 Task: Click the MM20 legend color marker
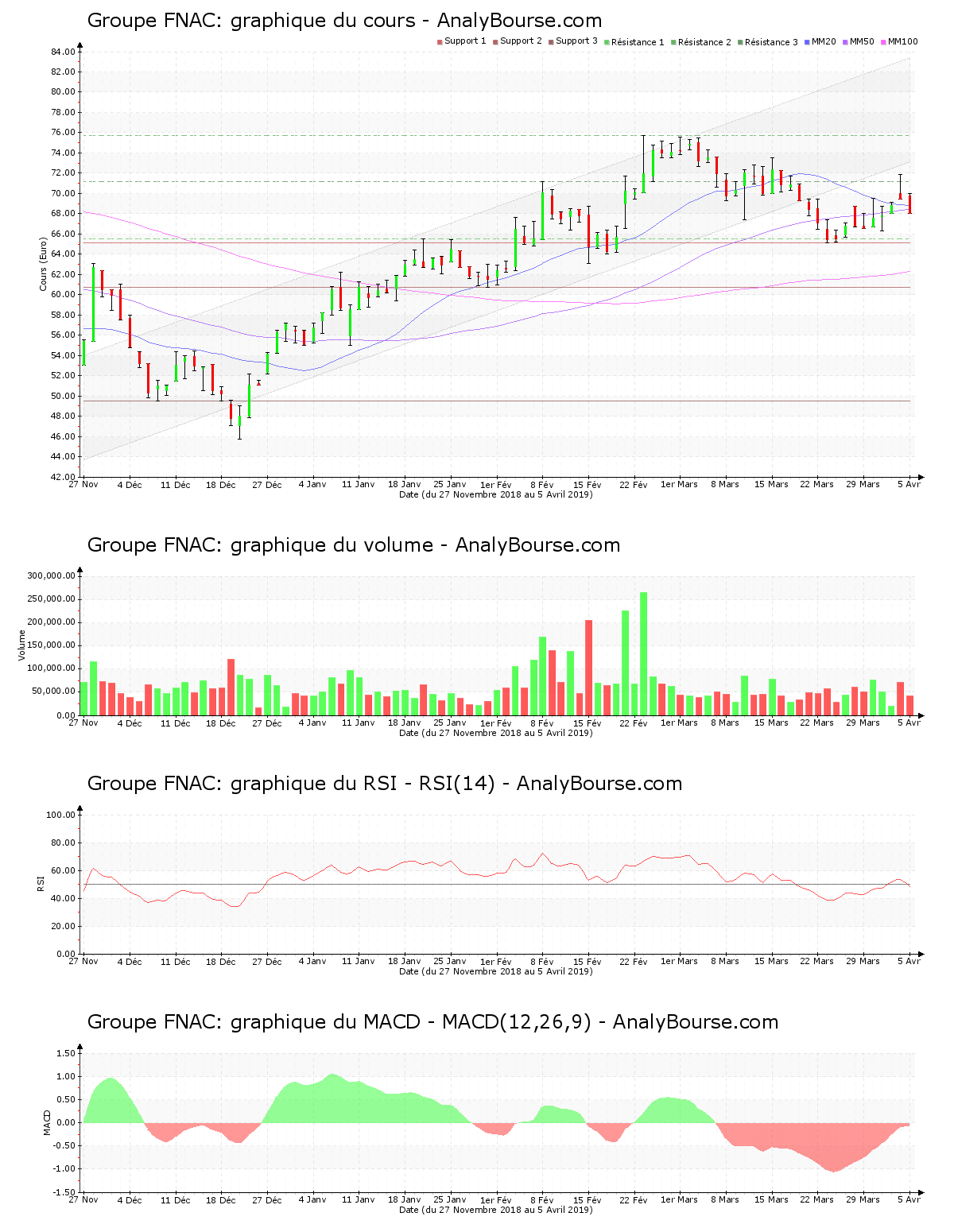[x=807, y=41]
